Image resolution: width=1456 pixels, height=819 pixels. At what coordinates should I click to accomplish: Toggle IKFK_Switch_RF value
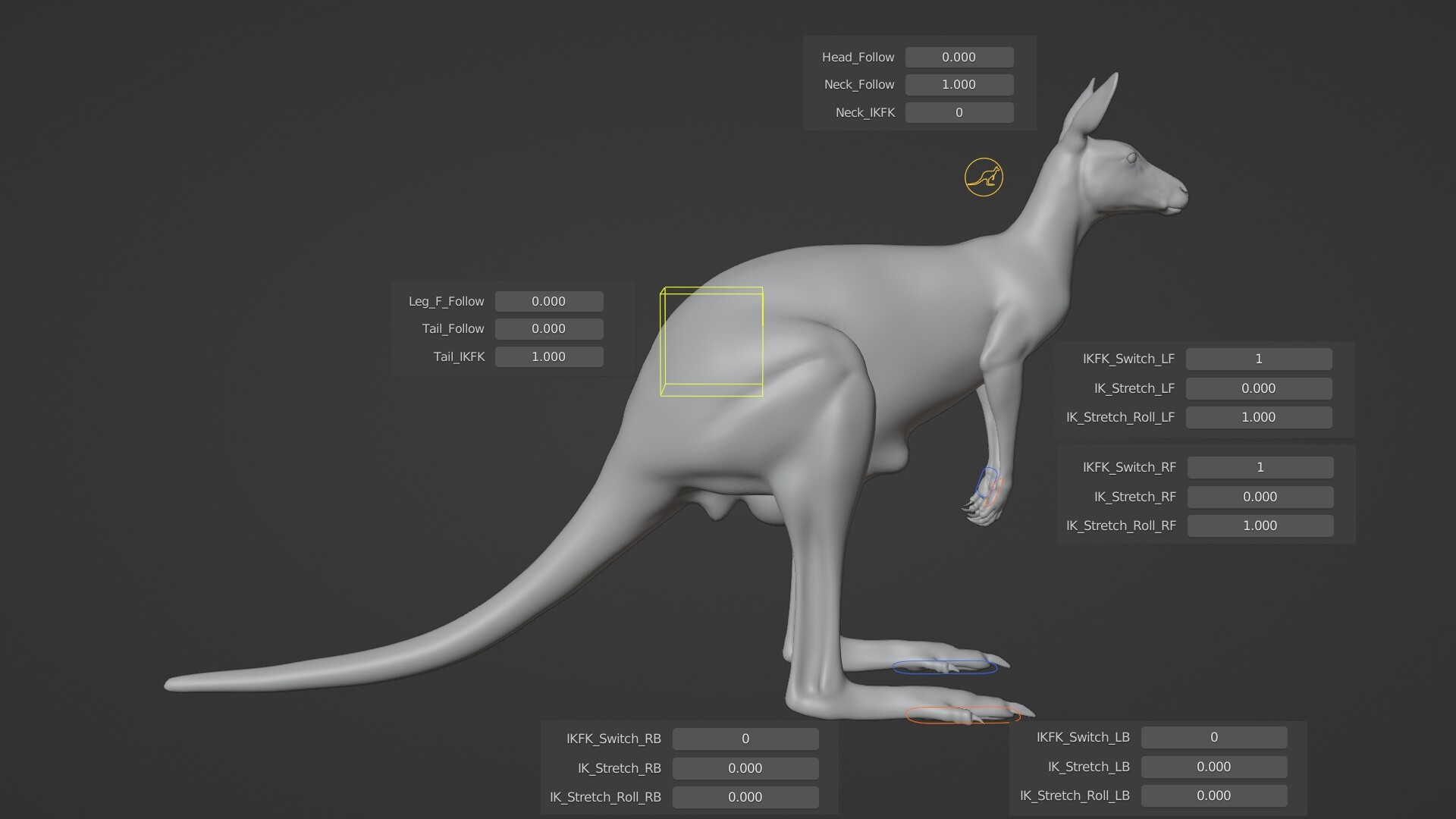pyautogui.click(x=1260, y=467)
